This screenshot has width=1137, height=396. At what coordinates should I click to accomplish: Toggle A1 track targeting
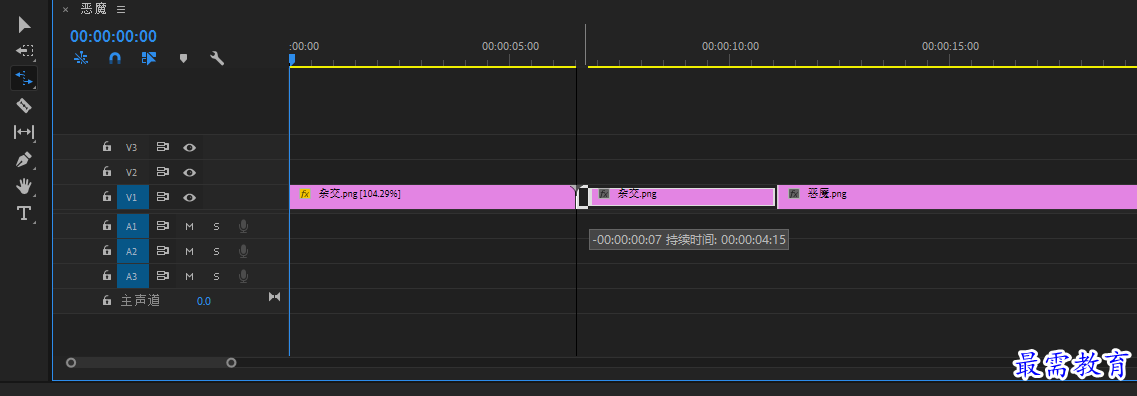pos(133,226)
